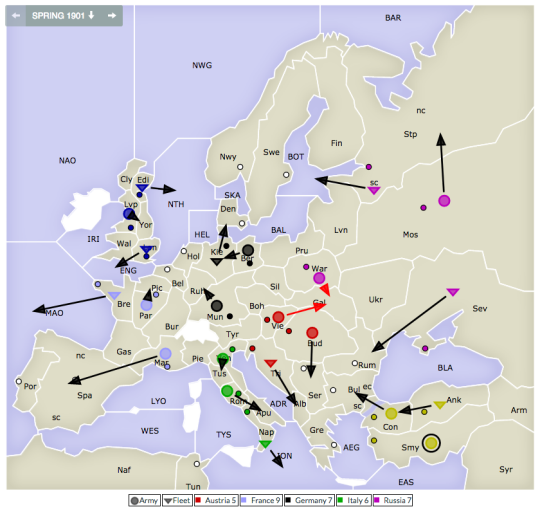This screenshot has height=516, width=540.
Task: Select the English army in Liverpool
Action: 129,214
